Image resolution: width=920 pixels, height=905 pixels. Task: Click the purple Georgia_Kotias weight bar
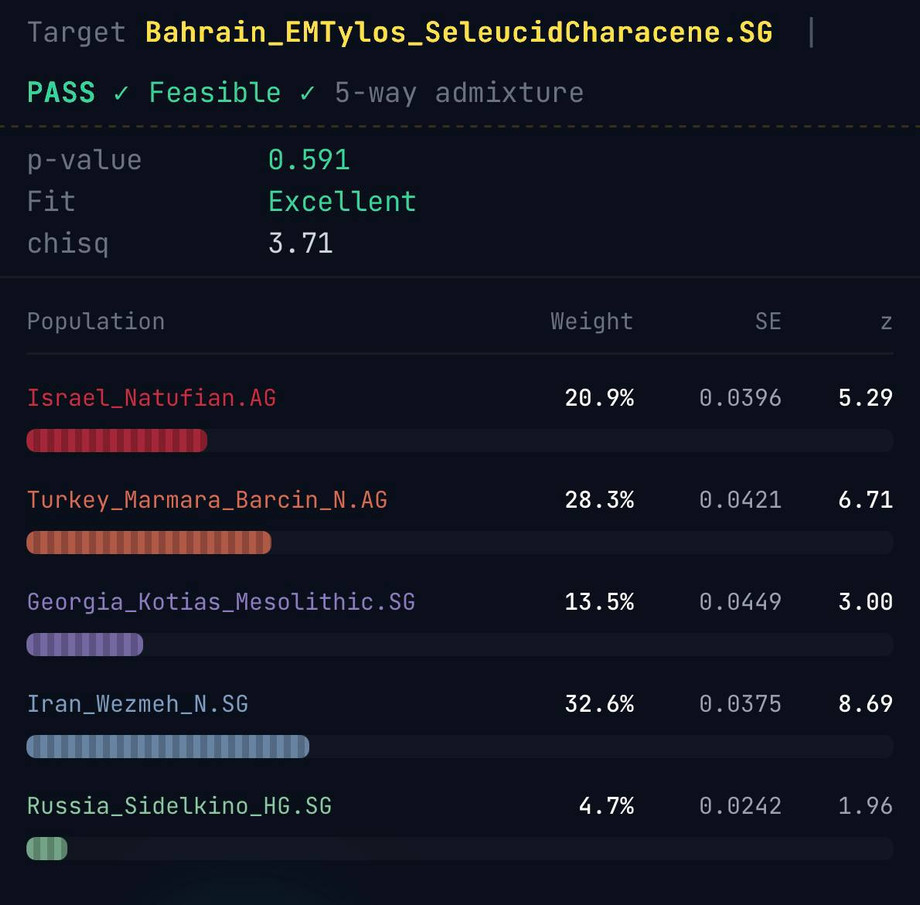click(x=85, y=644)
